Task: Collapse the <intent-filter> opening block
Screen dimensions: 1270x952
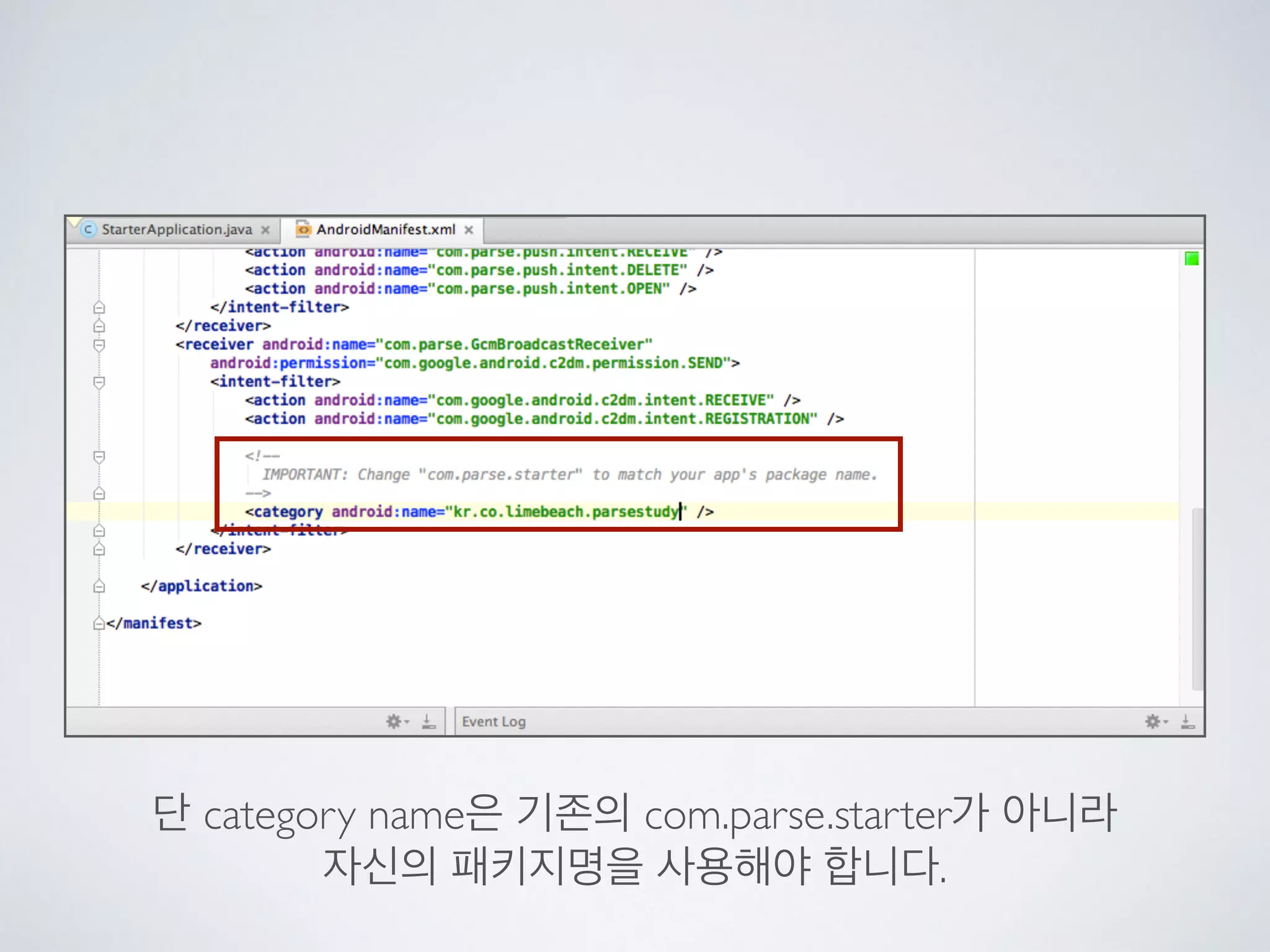Action: (99, 382)
